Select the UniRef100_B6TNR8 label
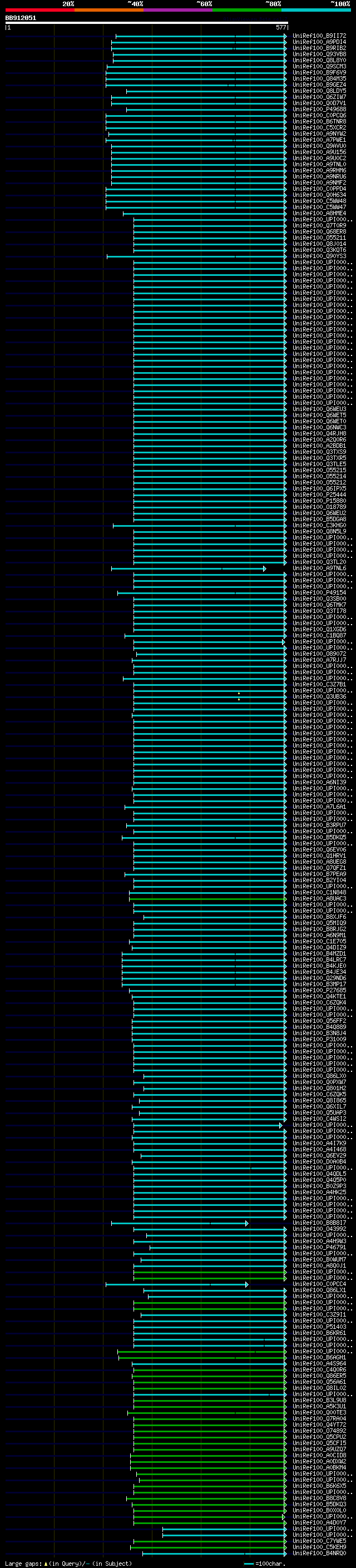Viewport: 356px width, 1568px height. tap(319, 122)
